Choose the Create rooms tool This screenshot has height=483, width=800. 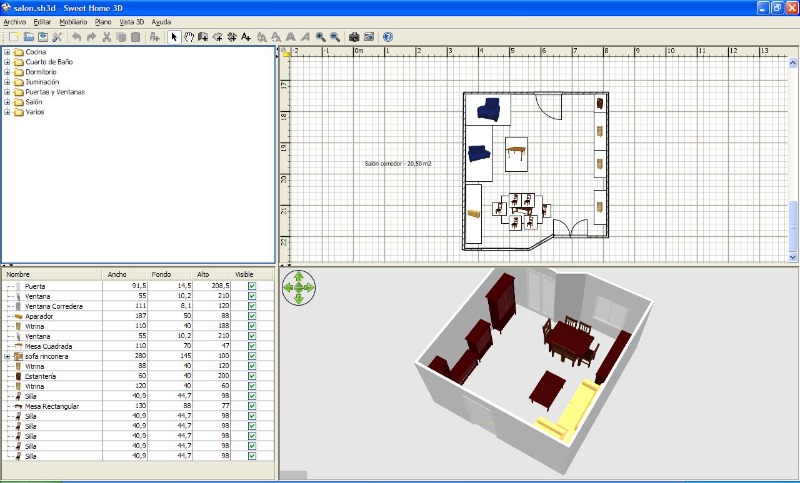(217, 37)
